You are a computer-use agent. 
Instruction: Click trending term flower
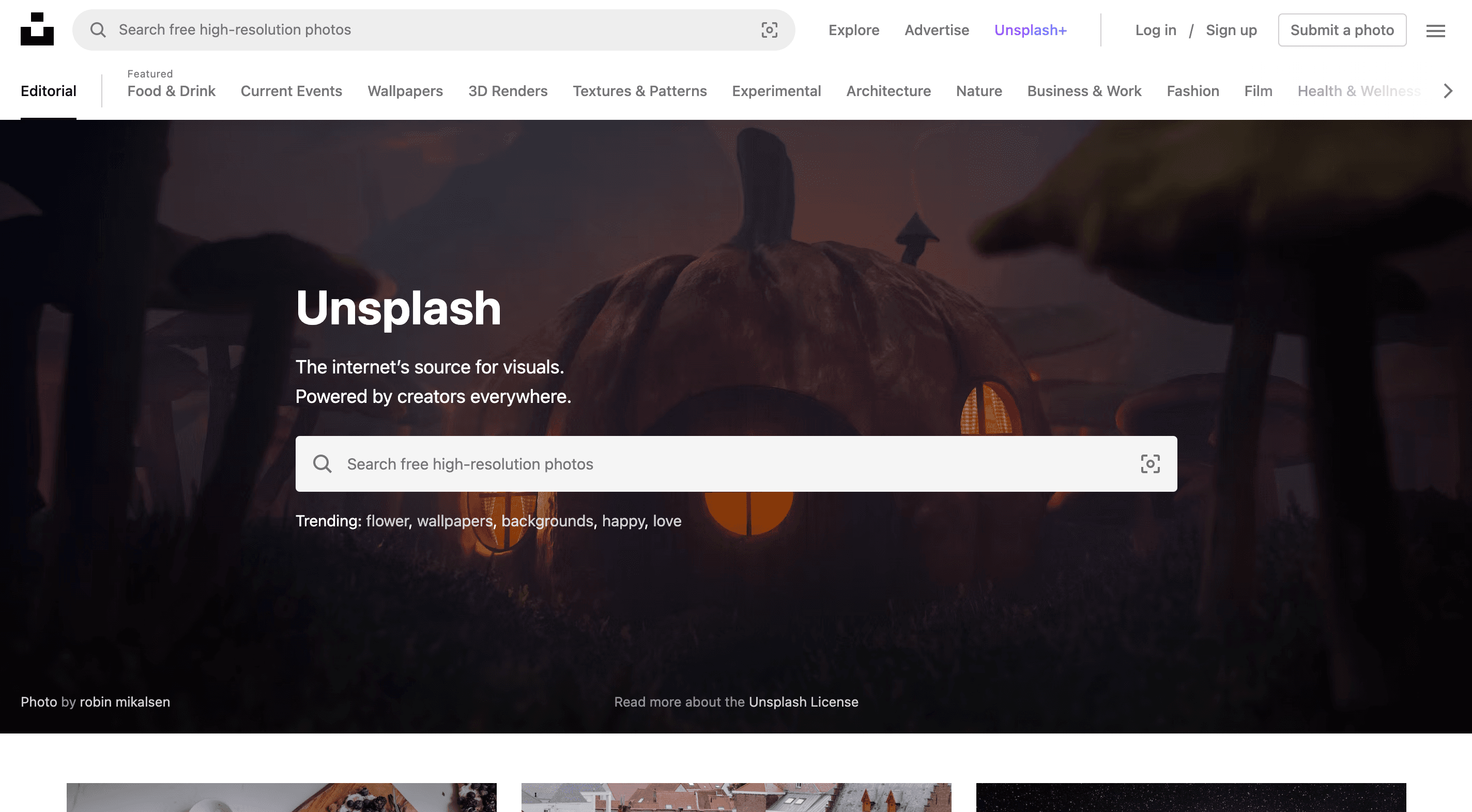tap(387, 521)
